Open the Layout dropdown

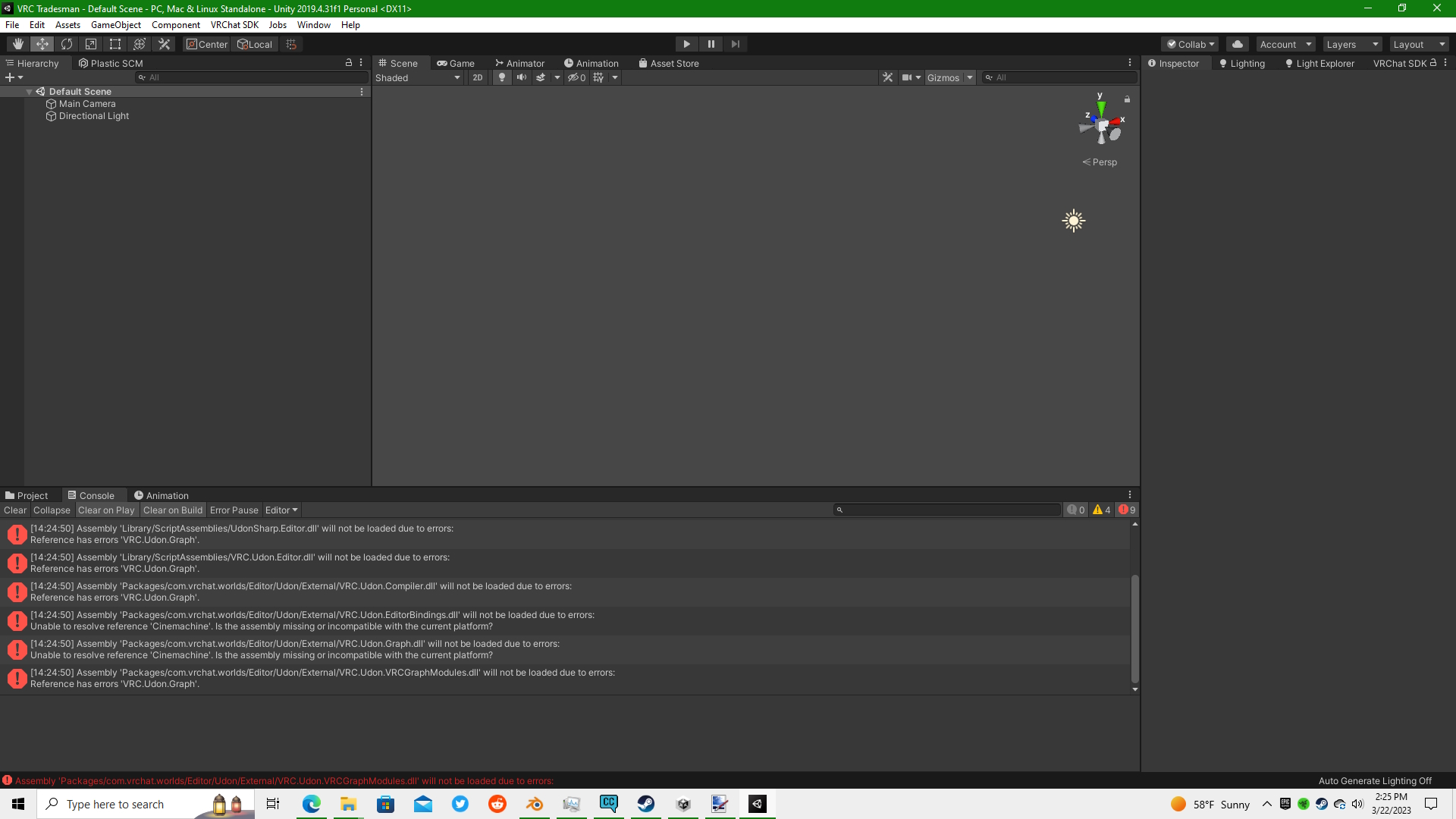(1417, 43)
